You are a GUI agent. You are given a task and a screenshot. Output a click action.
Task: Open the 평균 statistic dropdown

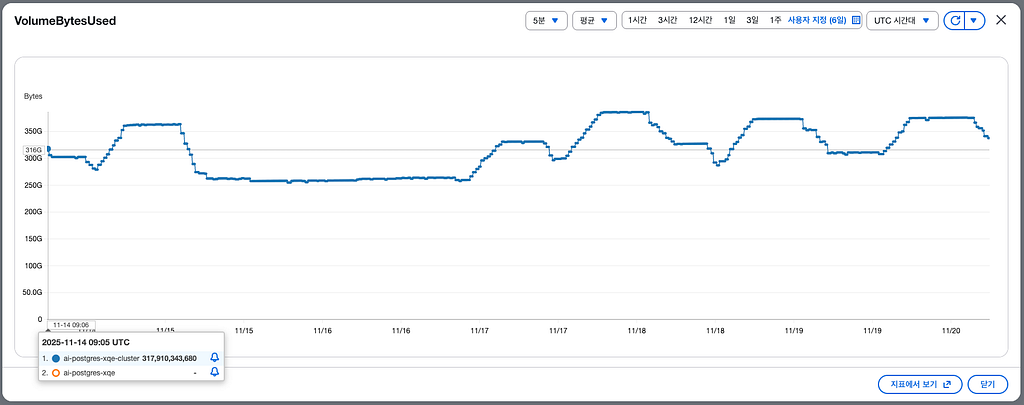click(594, 20)
